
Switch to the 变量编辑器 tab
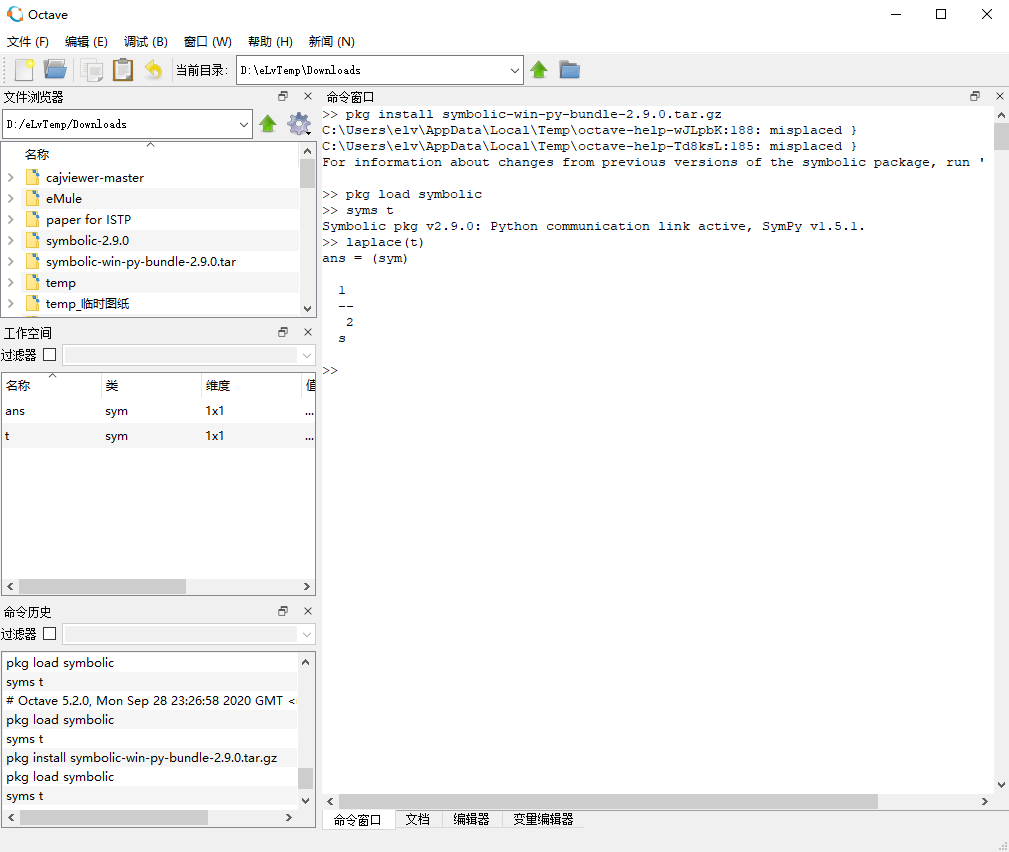(543, 819)
